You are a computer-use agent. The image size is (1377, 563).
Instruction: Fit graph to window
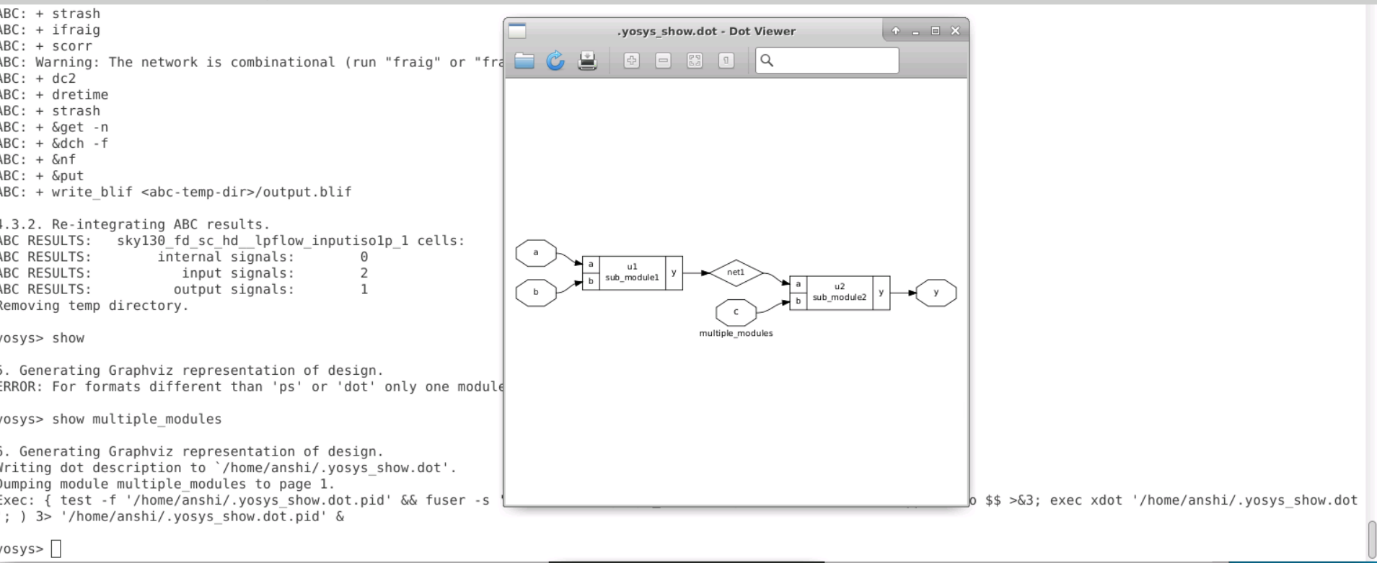(x=695, y=61)
